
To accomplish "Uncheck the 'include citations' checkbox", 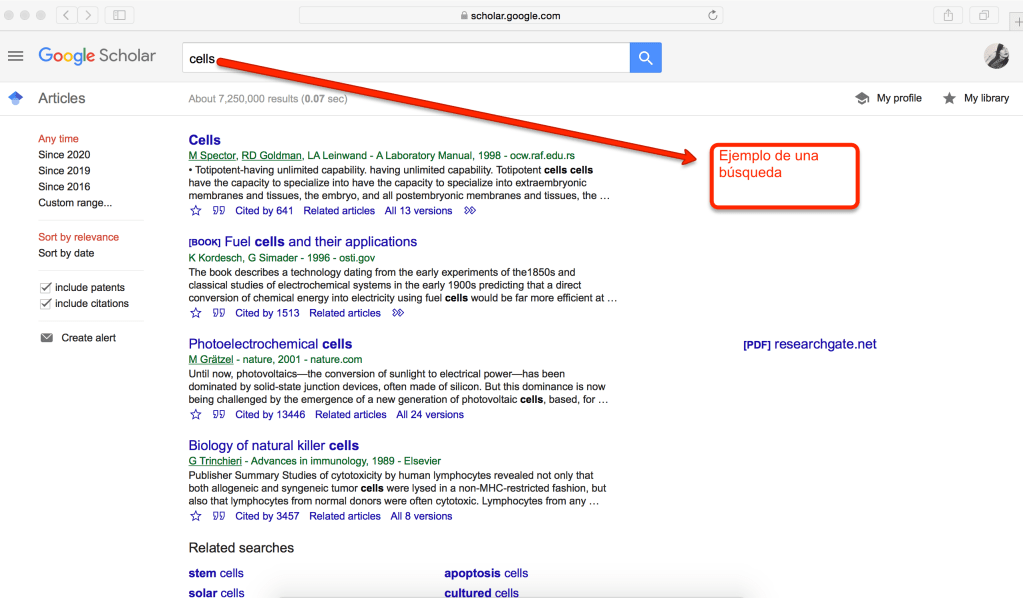I will [45, 304].
